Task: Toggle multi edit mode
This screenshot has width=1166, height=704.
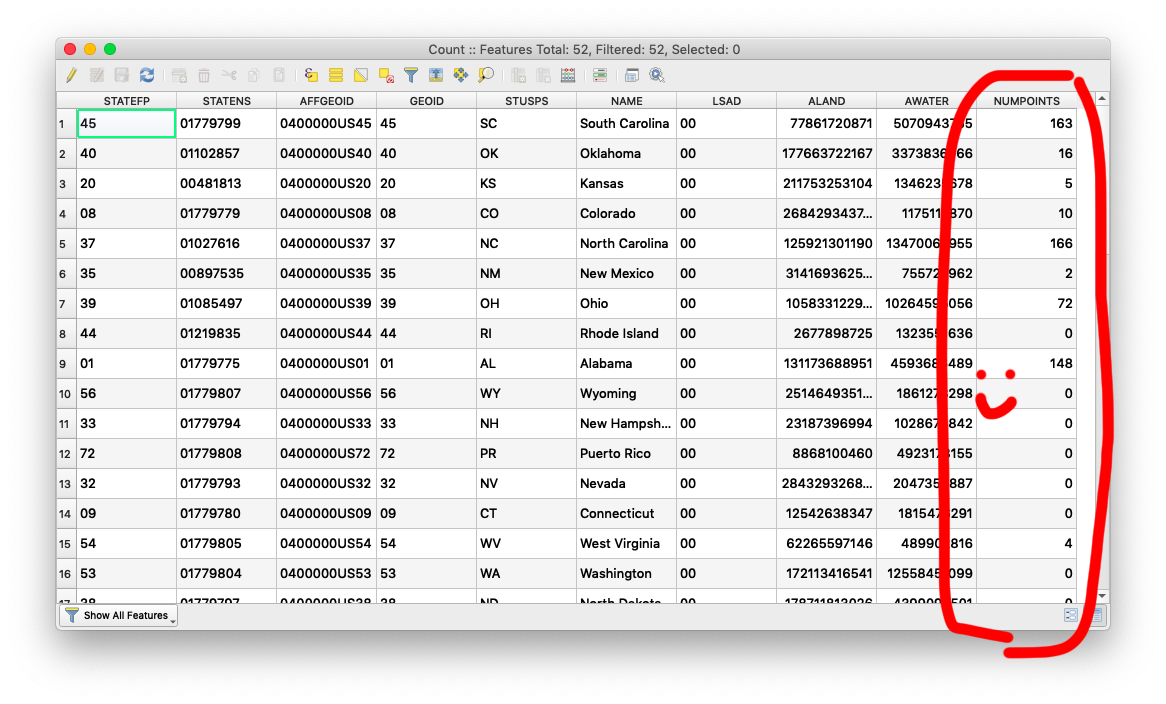Action: pos(97,75)
